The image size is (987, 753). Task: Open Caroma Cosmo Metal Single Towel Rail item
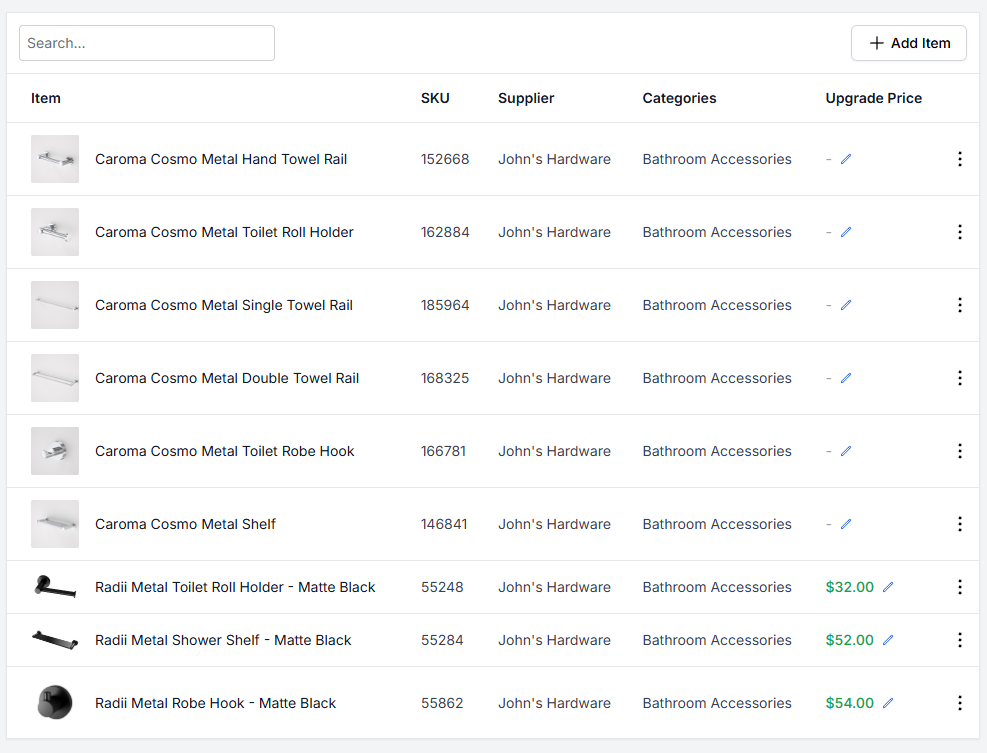[224, 305]
